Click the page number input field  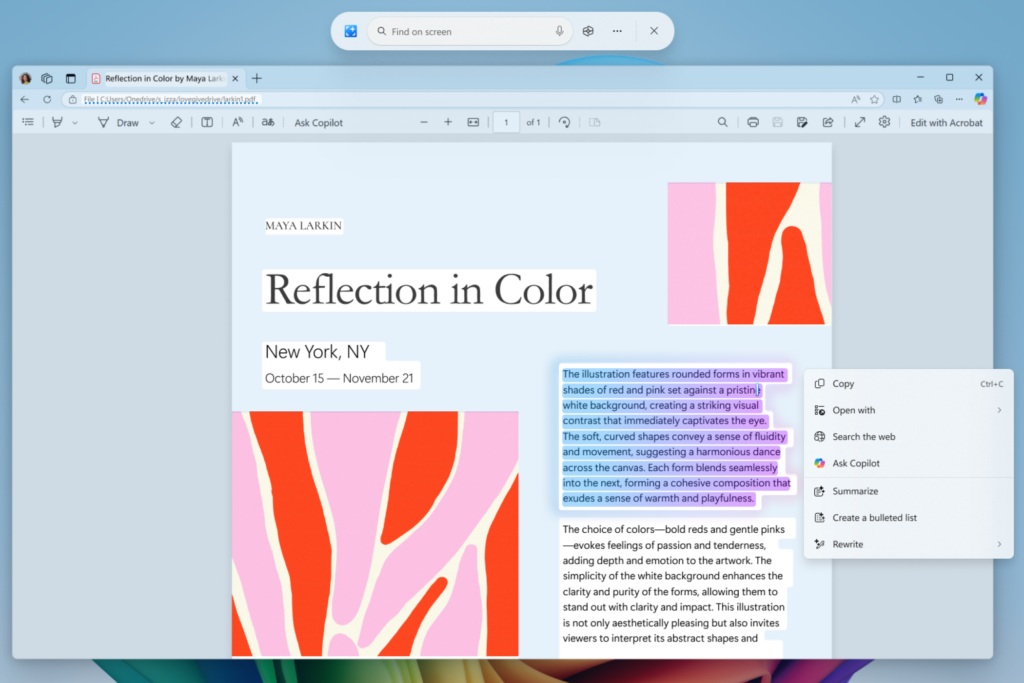[506, 121]
